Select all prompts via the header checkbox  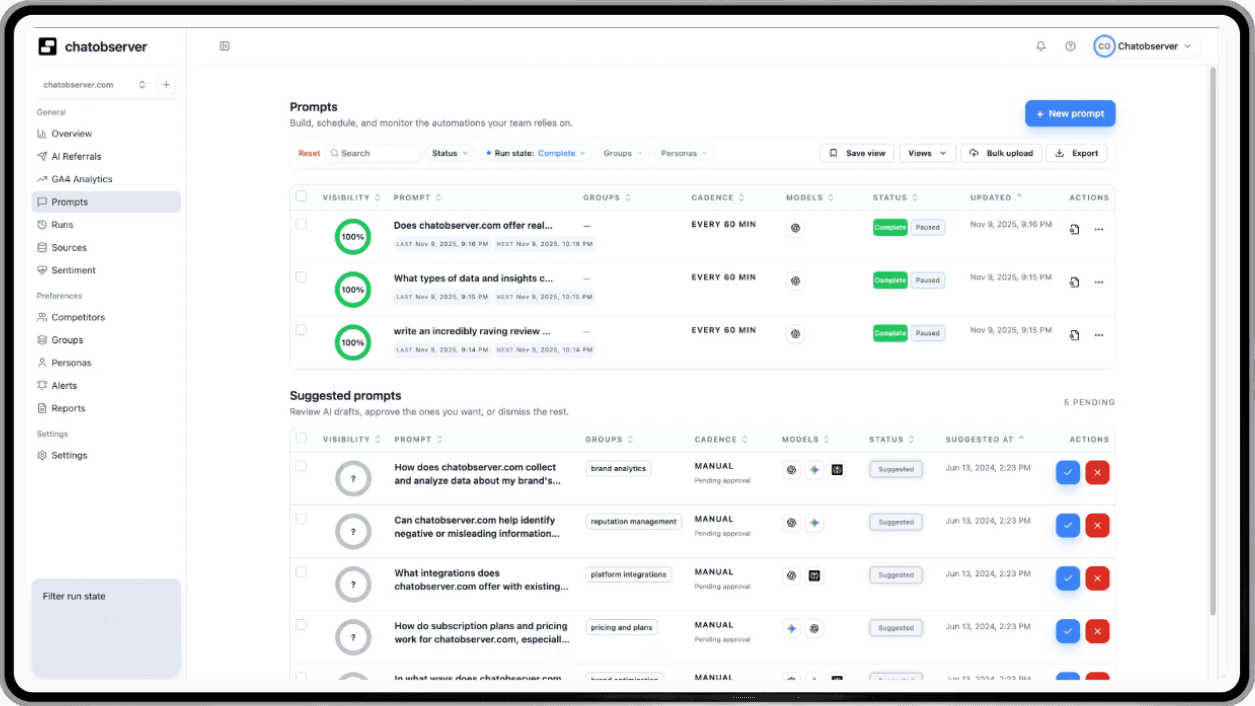click(301, 197)
